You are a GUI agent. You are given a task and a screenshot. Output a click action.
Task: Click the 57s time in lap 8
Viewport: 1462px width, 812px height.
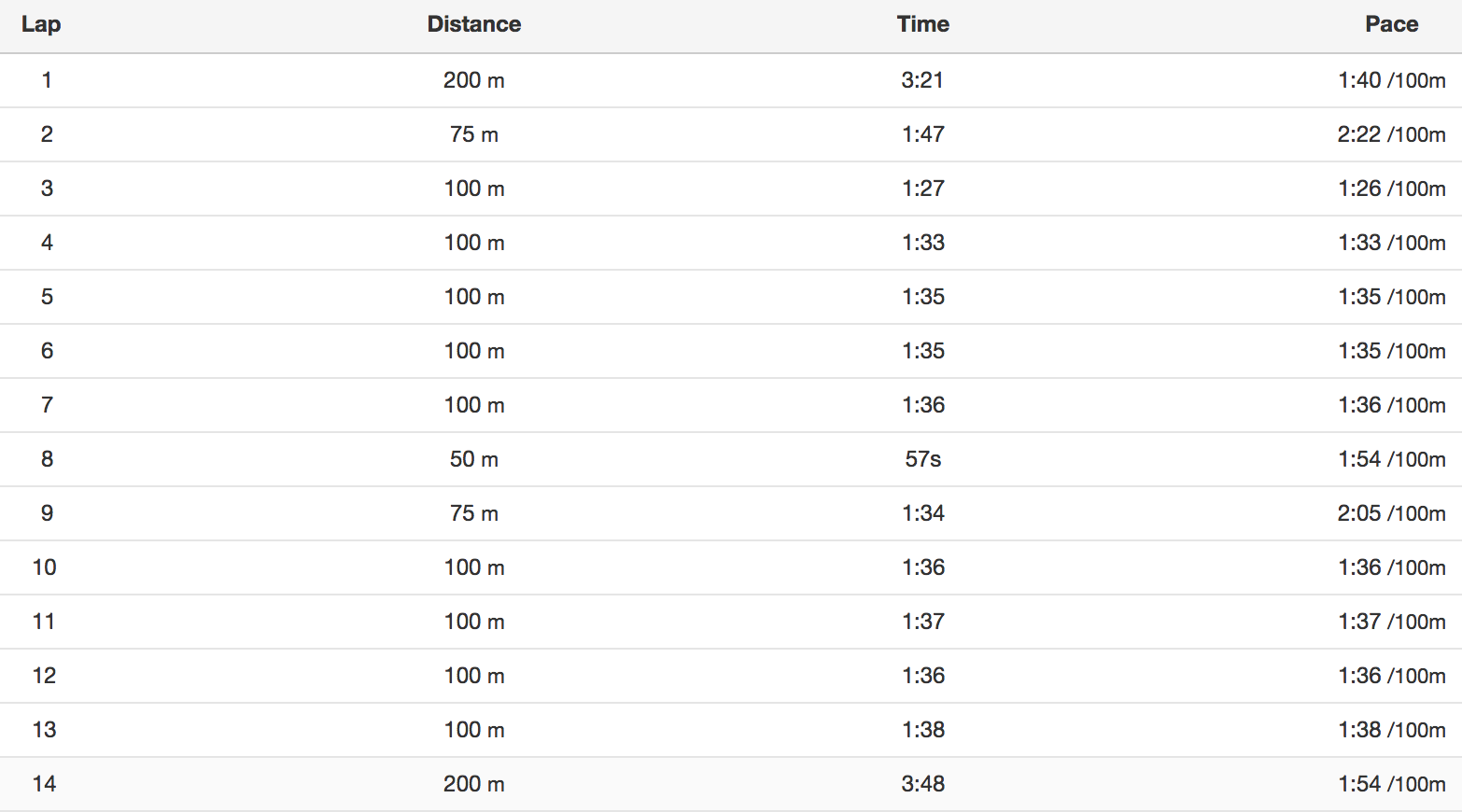tap(923, 459)
